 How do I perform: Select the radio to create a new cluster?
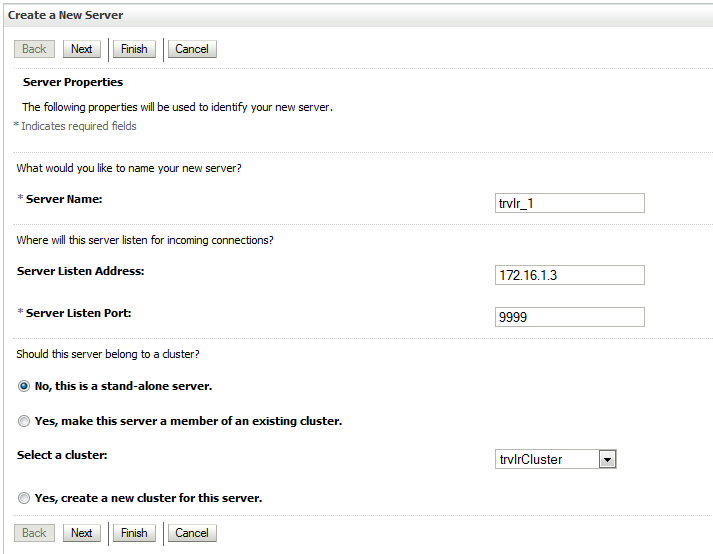(x=24, y=498)
